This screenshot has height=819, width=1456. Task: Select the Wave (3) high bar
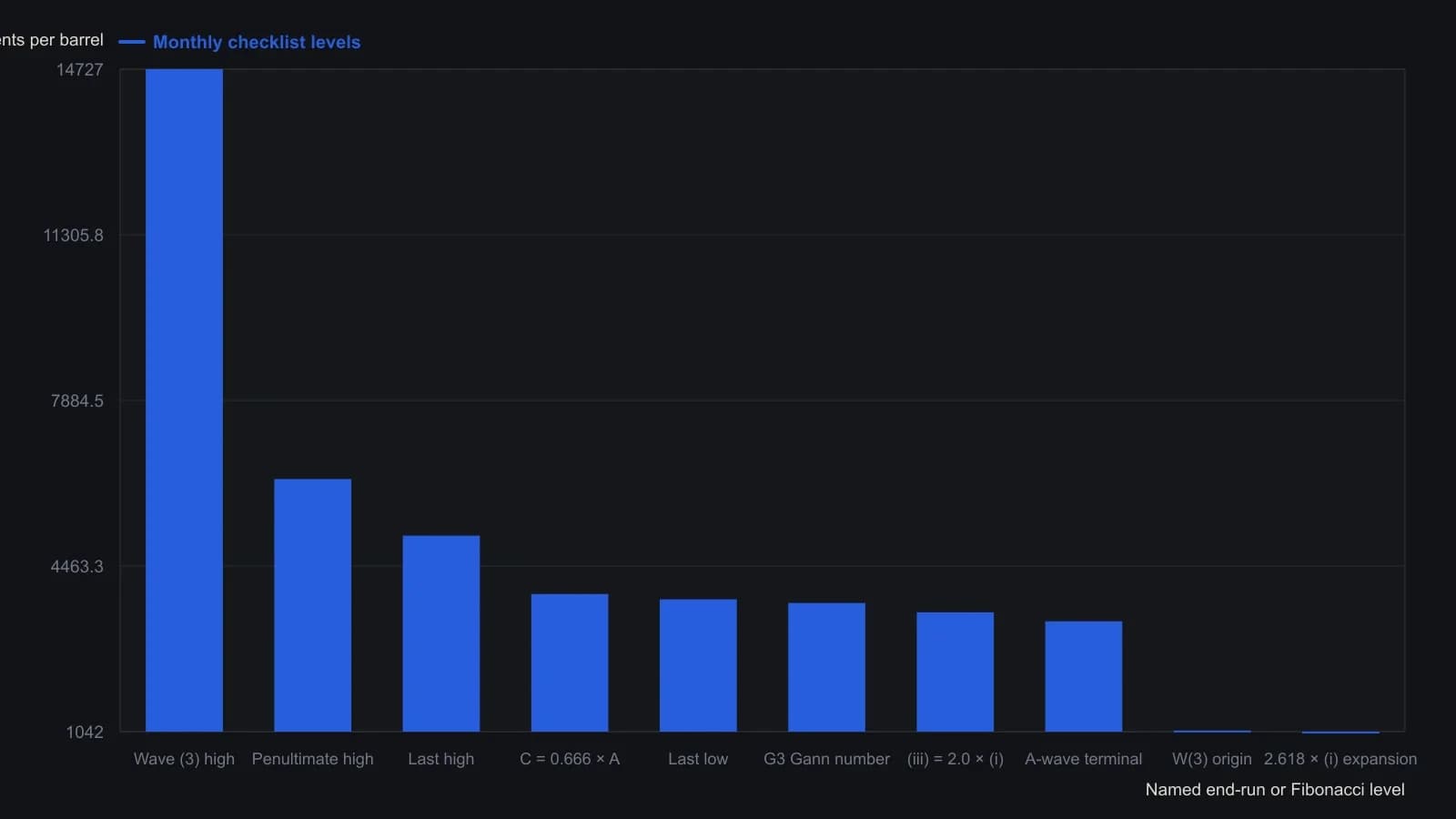184,400
